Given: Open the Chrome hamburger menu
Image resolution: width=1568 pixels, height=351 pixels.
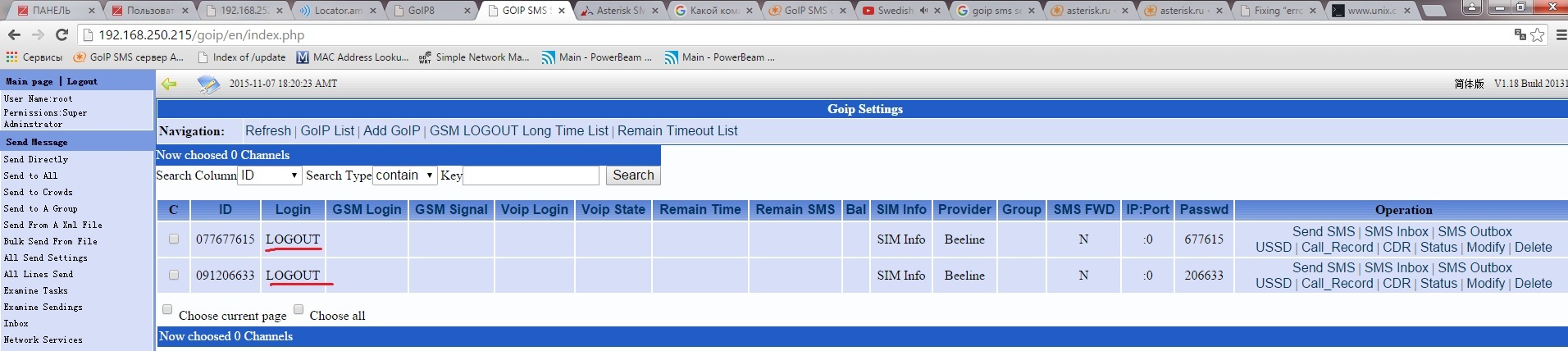Looking at the screenshot, I should pos(1561,34).
